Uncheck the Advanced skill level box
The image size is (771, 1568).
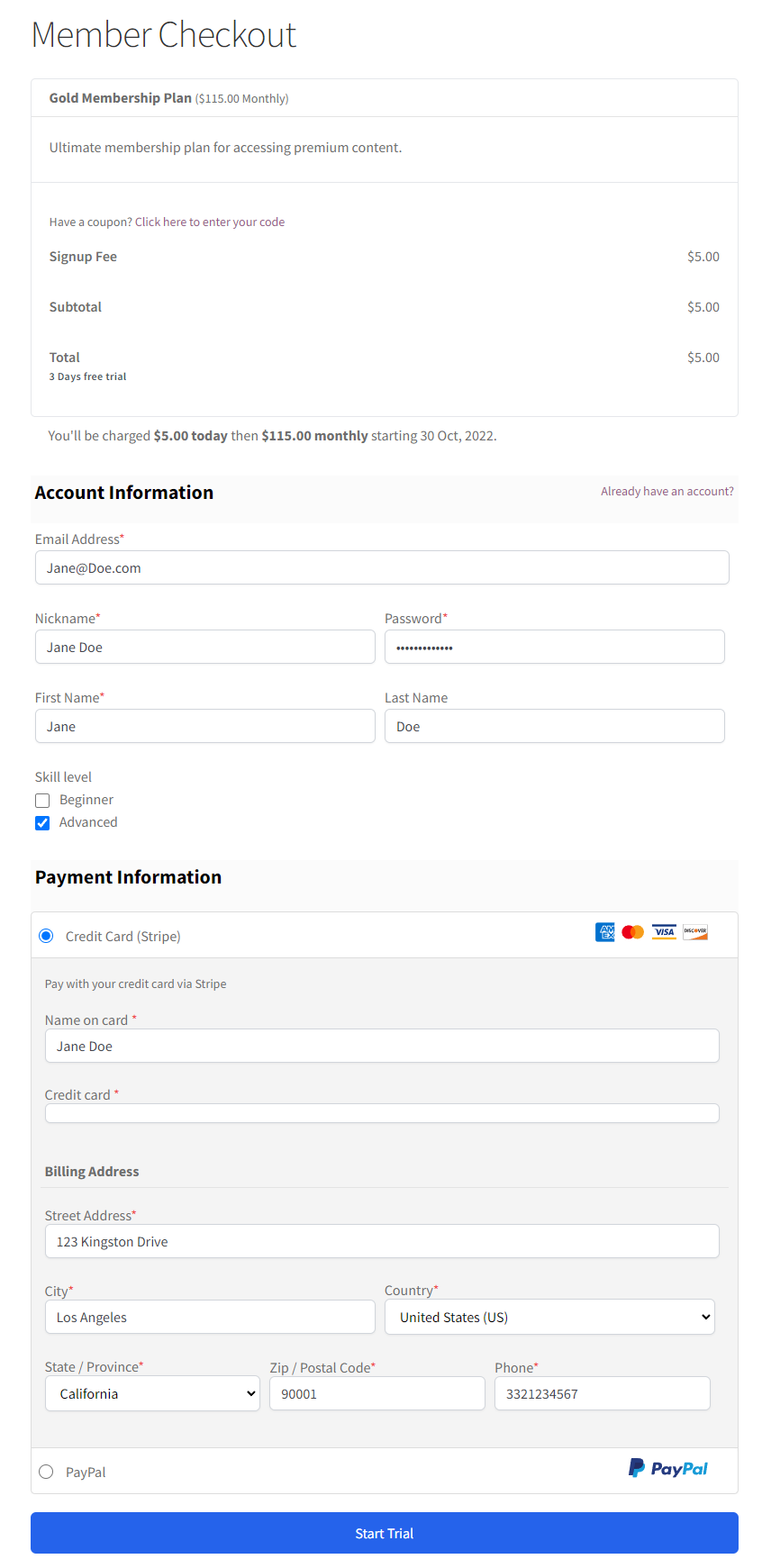(x=42, y=823)
